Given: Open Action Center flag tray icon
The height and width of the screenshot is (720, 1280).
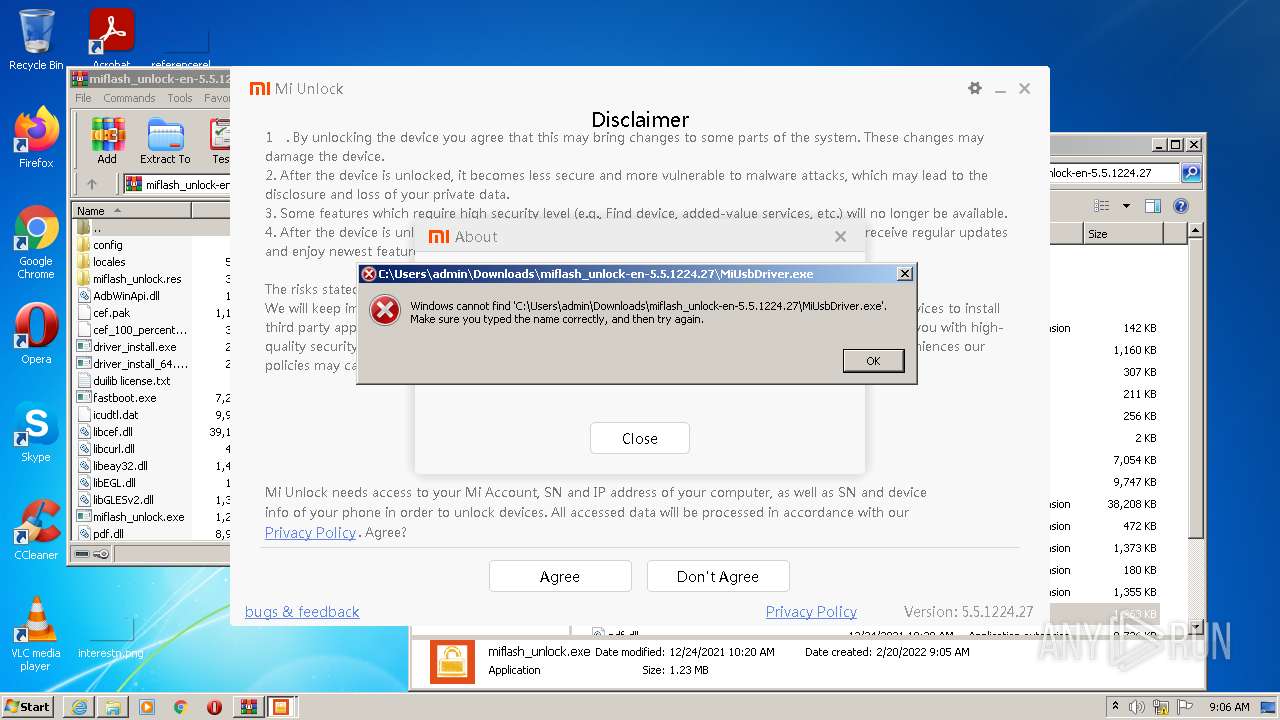Looking at the screenshot, I should click(1184, 706).
